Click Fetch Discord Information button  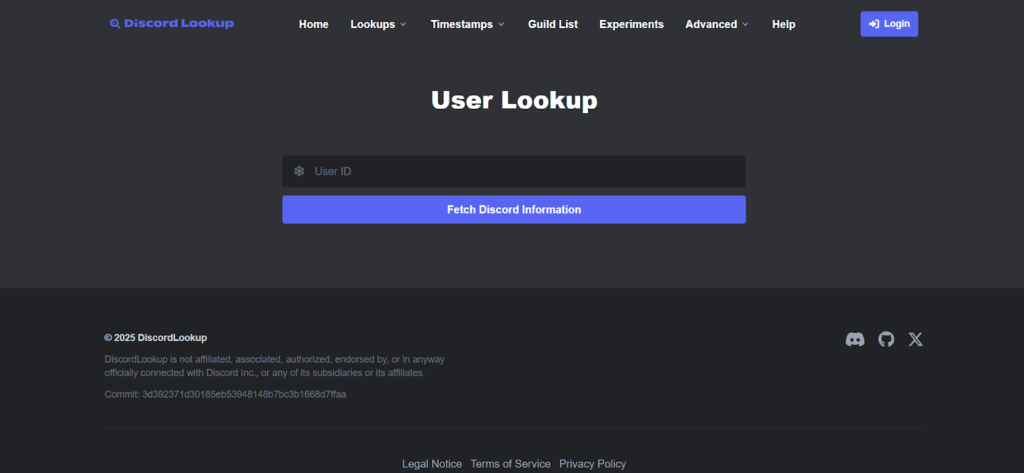click(513, 210)
